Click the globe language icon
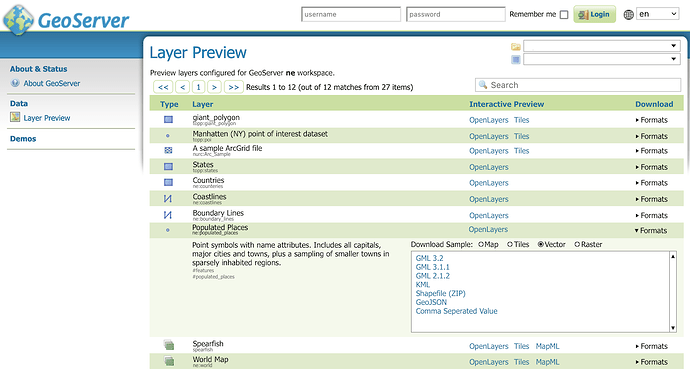The width and height of the screenshot is (690, 373). (628, 15)
